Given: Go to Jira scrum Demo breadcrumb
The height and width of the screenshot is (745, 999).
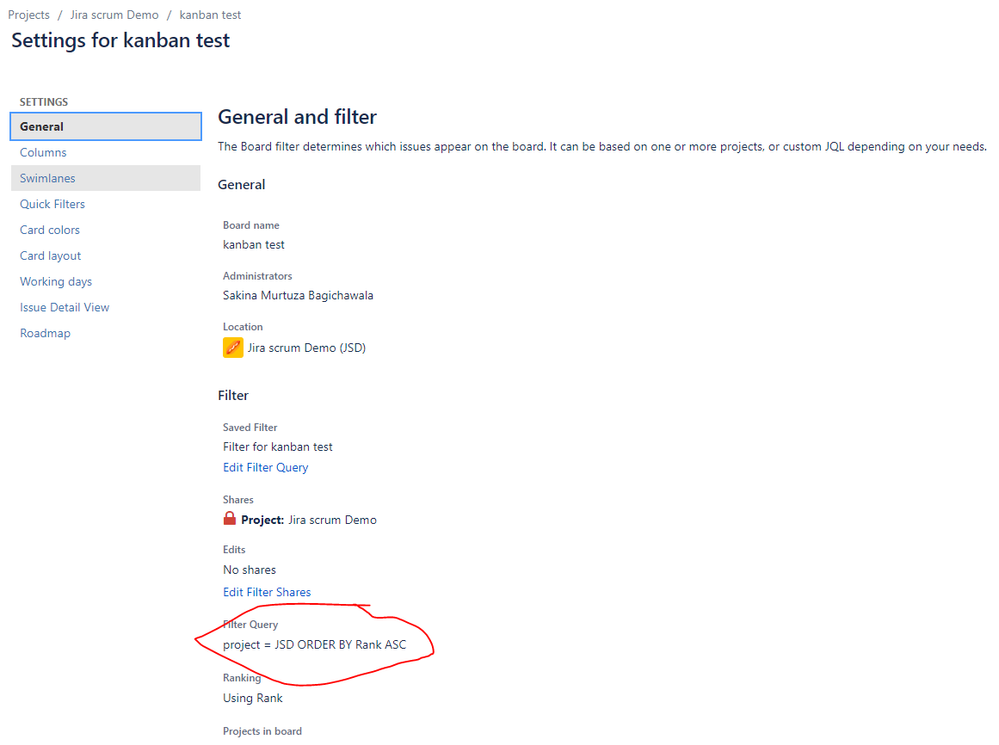Looking at the screenshot, I should click(x=114, y=15).
